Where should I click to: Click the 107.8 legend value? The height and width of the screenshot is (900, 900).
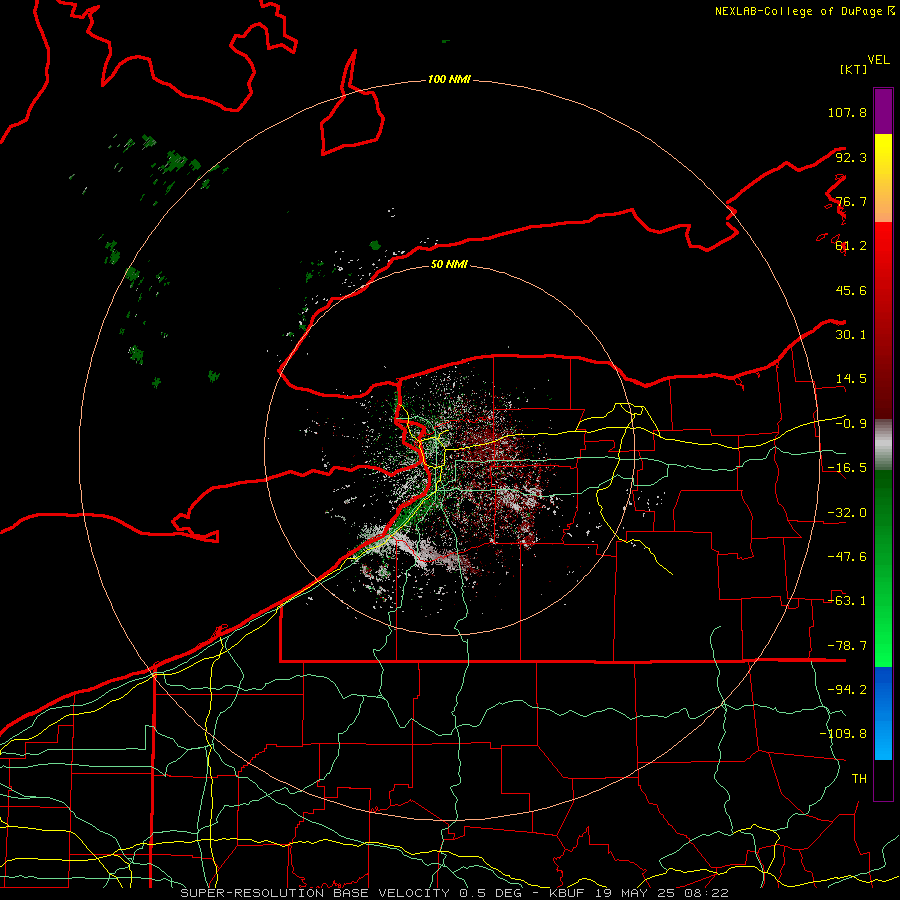pyautogui.click(x=847, y=112)
